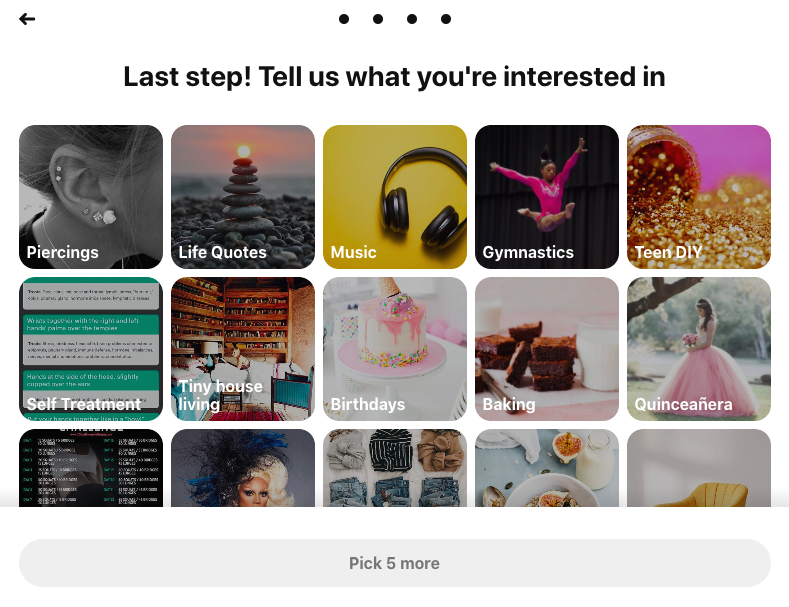Pick the Quinceañera interest tile
Viewport: 789px width, 607px height.
pos(699,349)
